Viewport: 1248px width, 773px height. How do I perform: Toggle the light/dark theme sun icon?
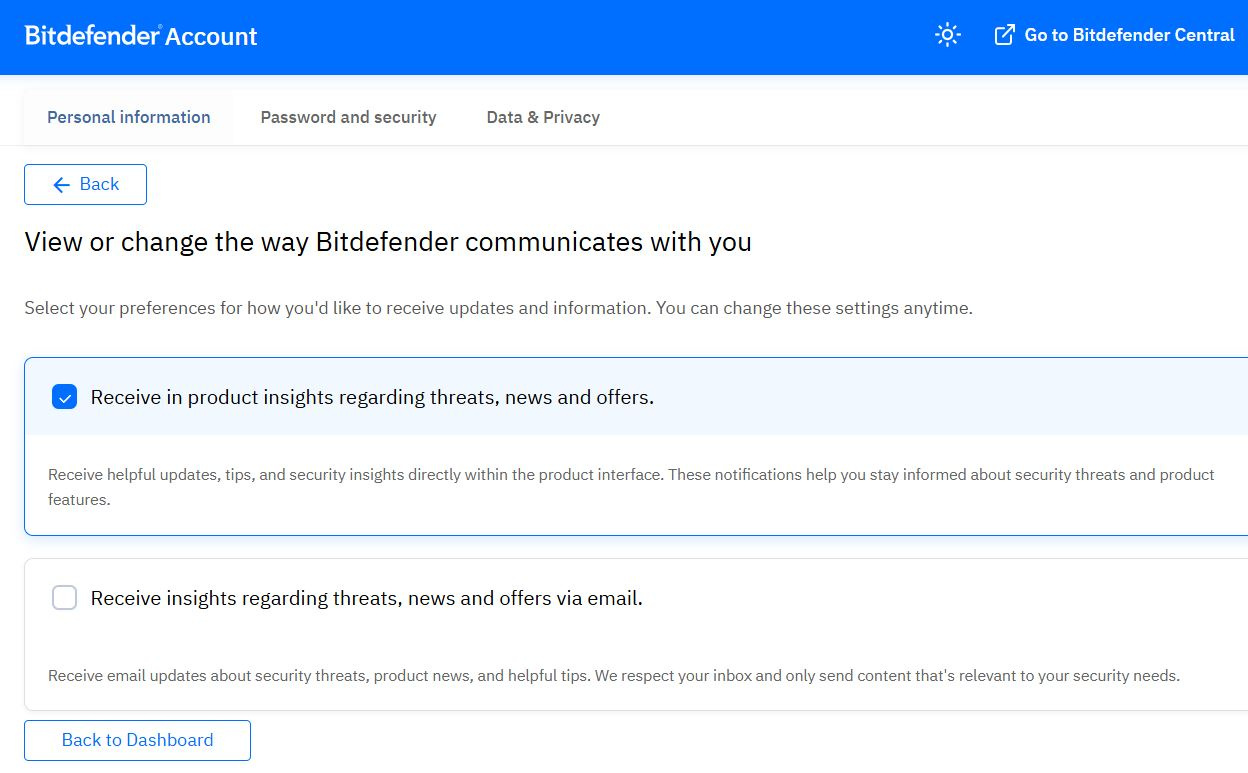[947, 35]
